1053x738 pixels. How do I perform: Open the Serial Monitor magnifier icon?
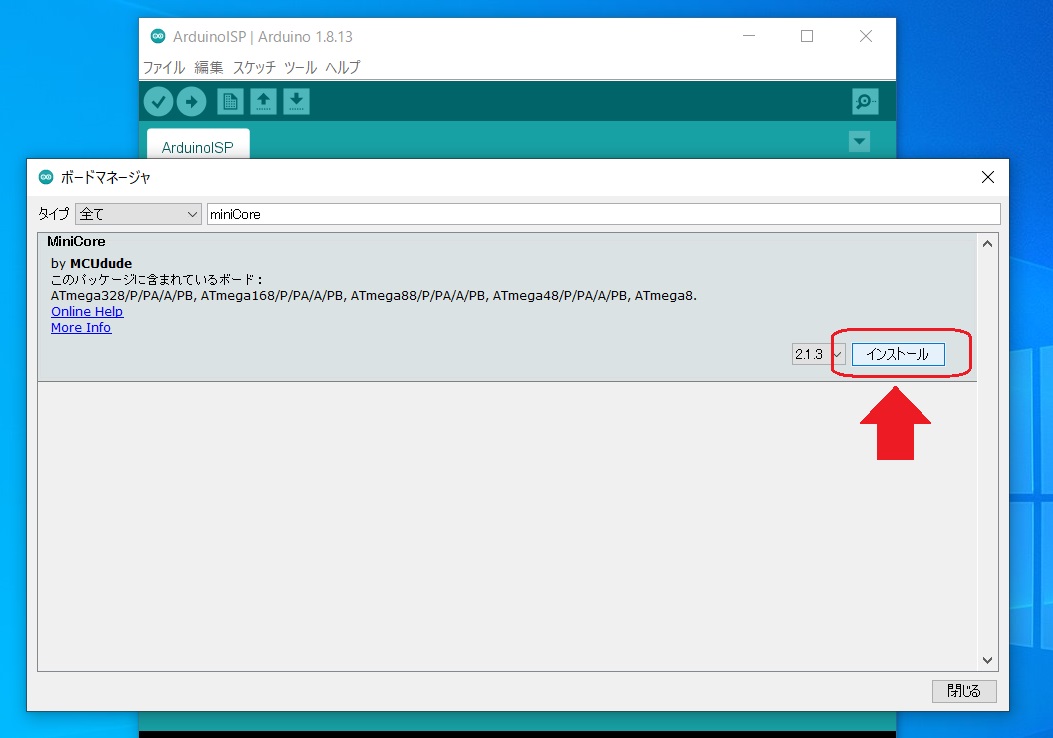click(x=865, y=102)
